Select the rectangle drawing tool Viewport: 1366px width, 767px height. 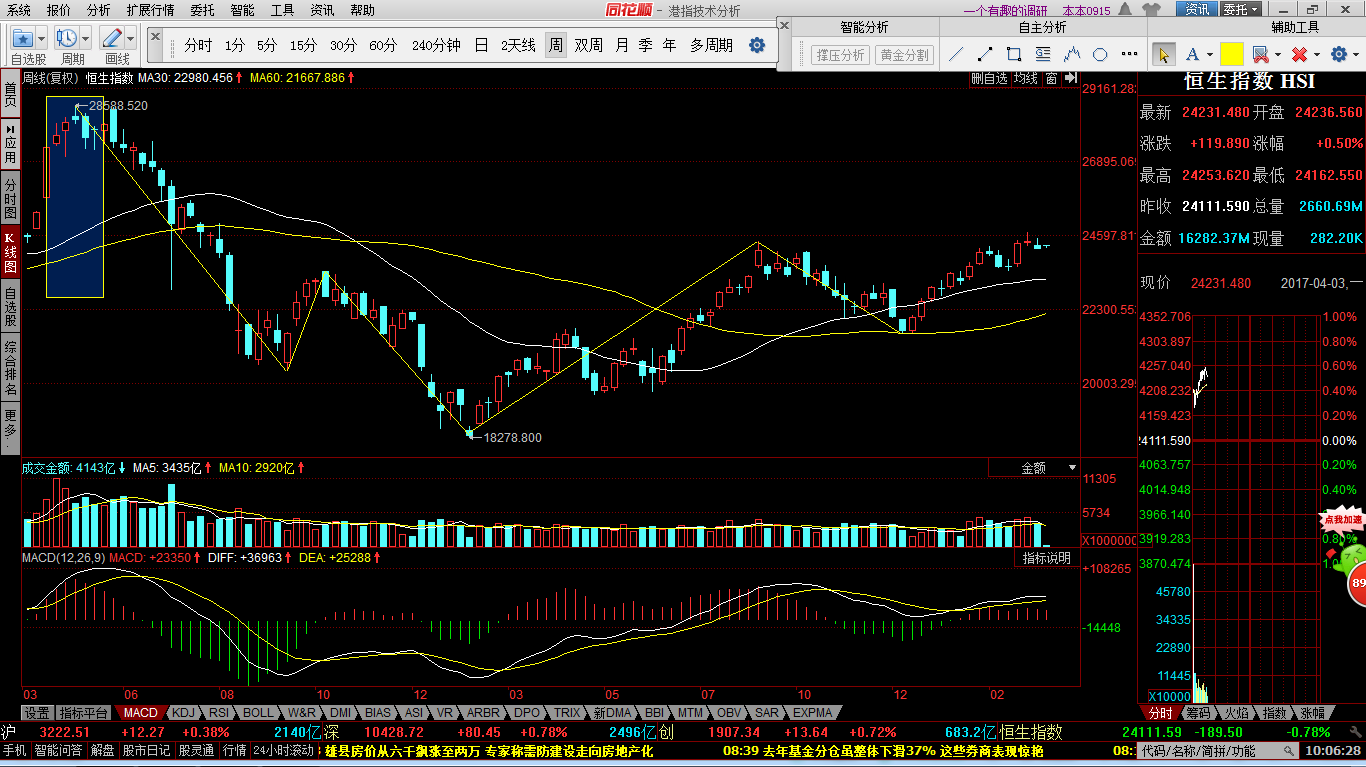tap(1014, 54)
